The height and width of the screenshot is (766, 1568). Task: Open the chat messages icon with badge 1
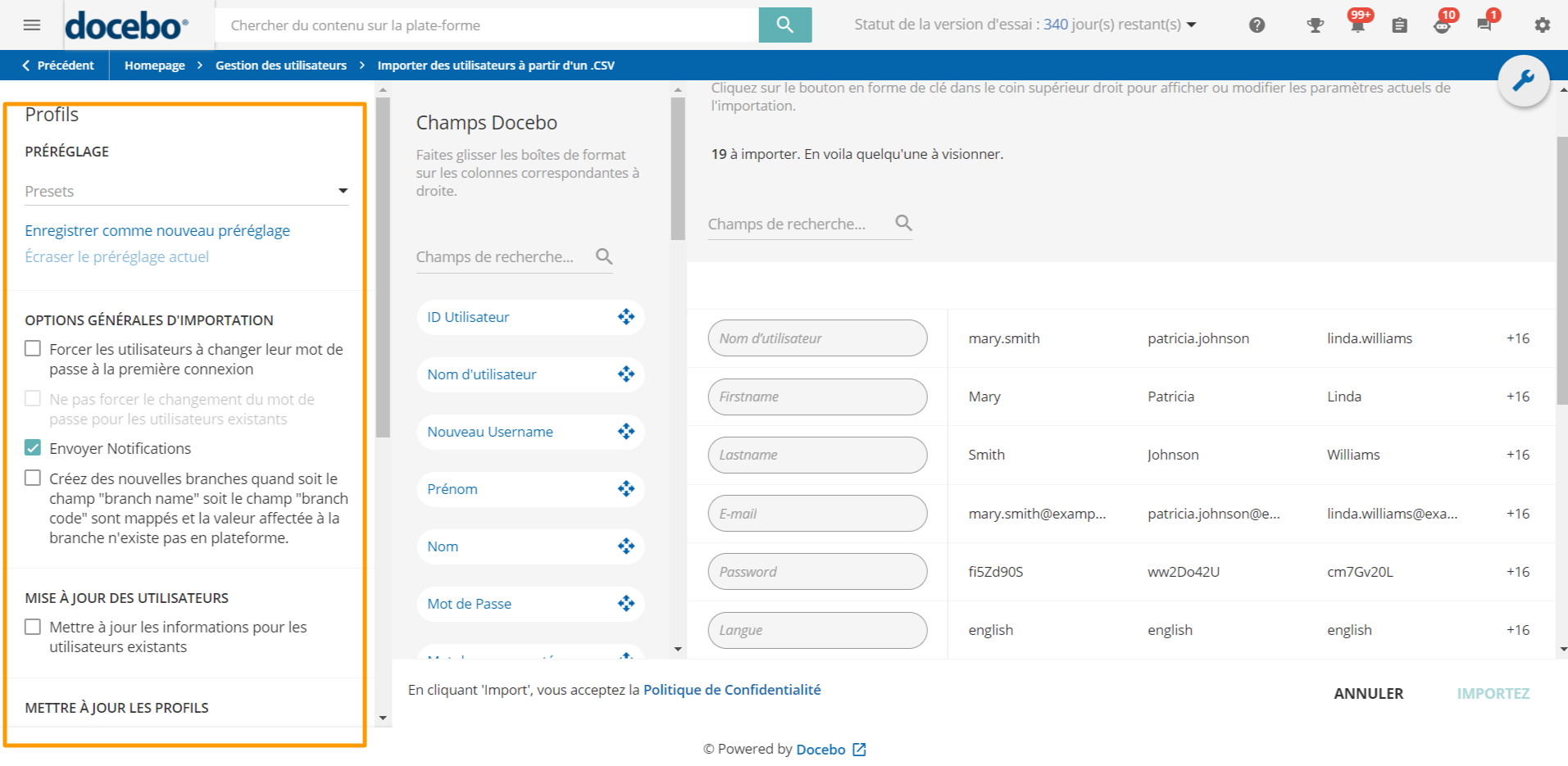pos(1484,25)
